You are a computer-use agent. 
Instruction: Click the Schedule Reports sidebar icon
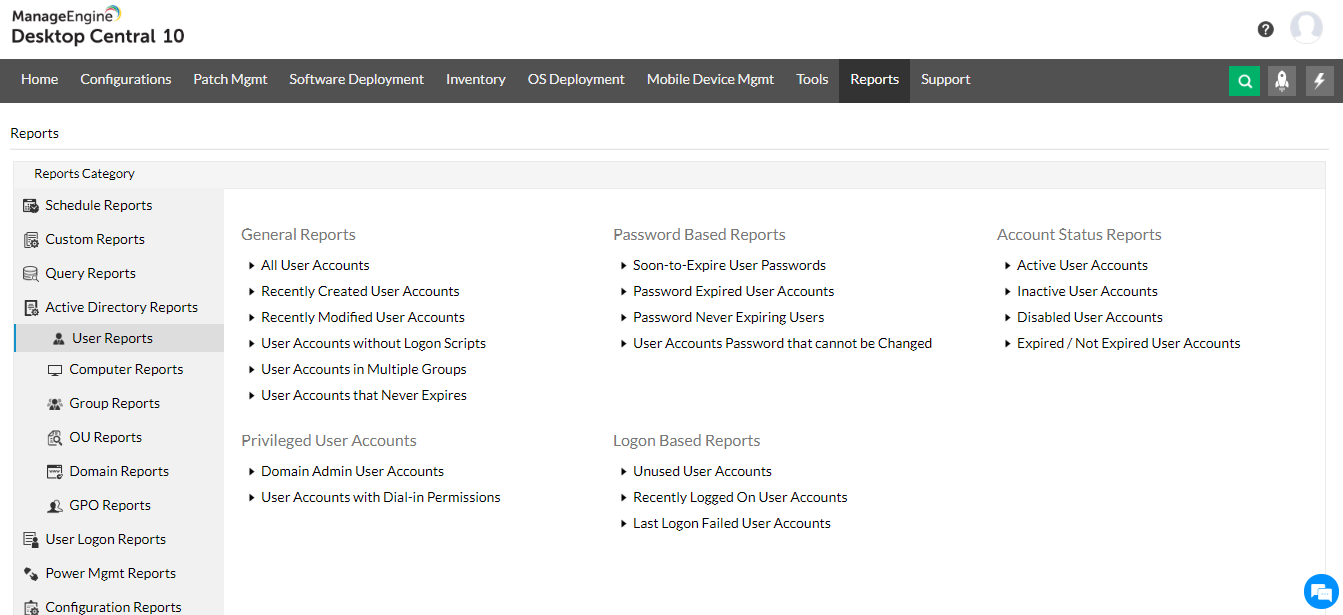coord(31,205)
